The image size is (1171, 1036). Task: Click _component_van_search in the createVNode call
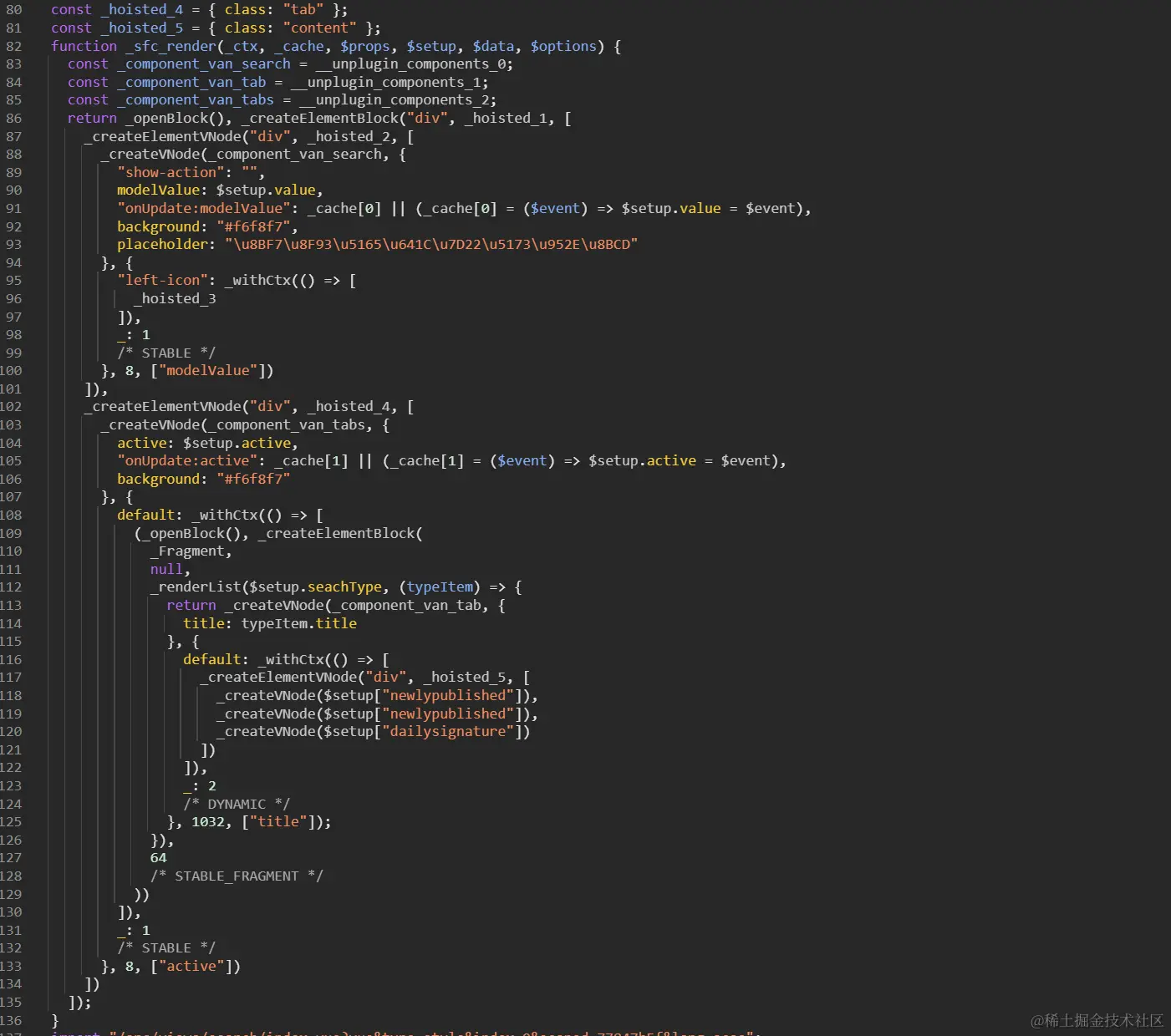point(295,155)
